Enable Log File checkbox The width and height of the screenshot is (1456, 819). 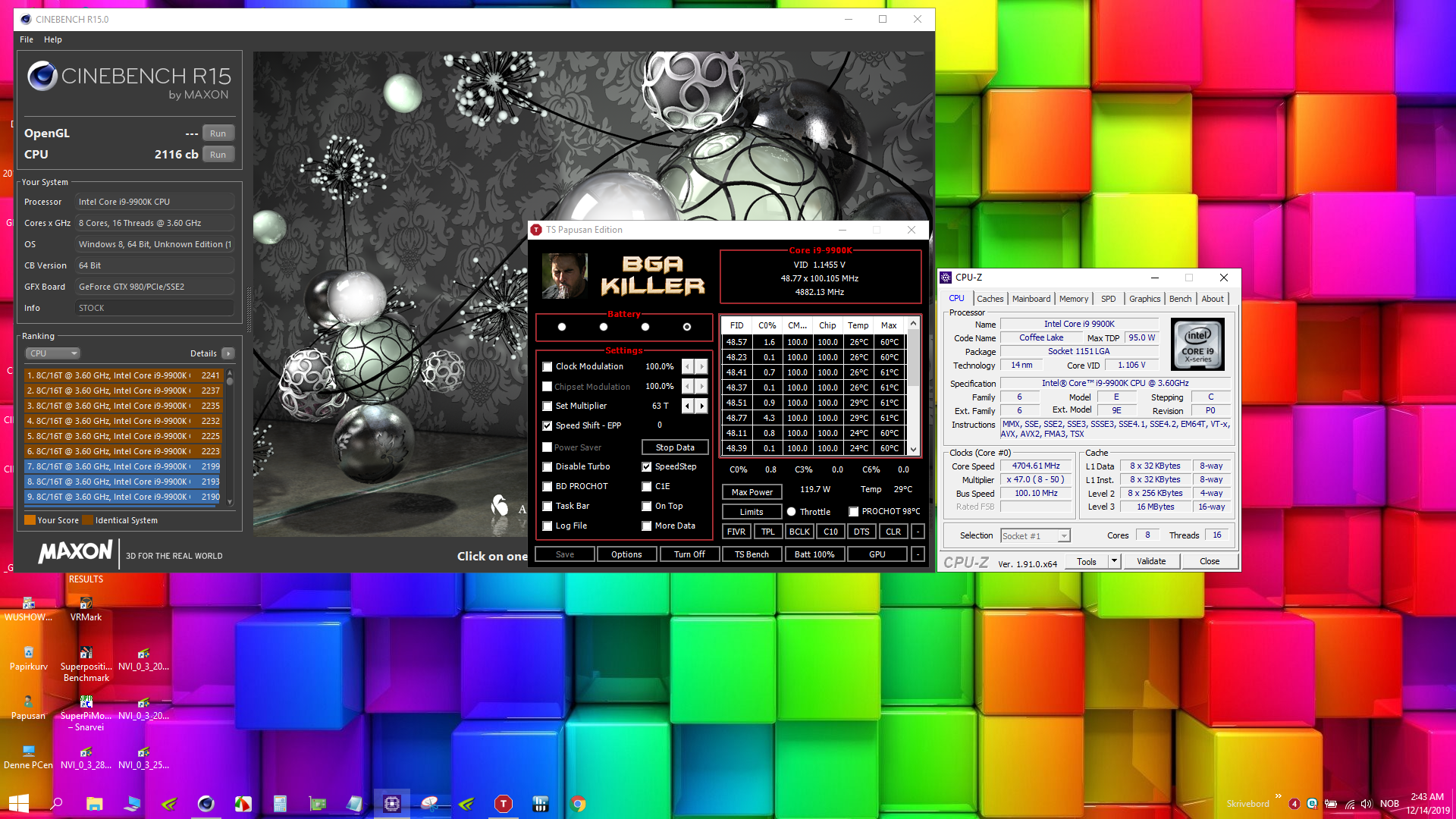pyautogui.click(x=547, y=526)
